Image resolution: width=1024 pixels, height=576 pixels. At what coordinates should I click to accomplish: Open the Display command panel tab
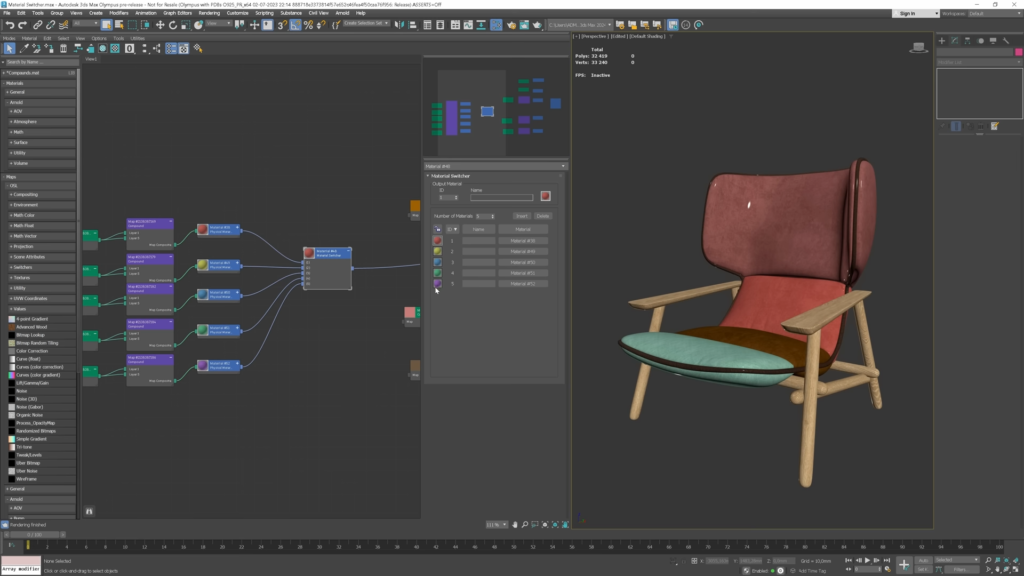(x=993, y=40)
